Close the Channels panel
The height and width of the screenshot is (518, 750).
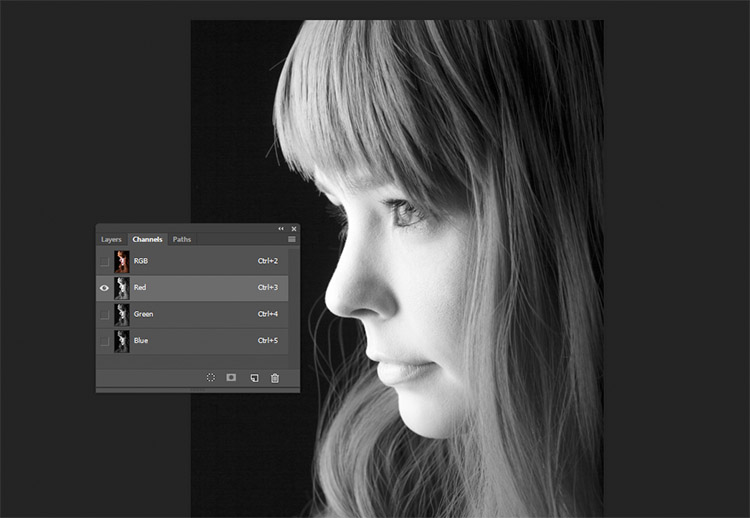point(294,229)
